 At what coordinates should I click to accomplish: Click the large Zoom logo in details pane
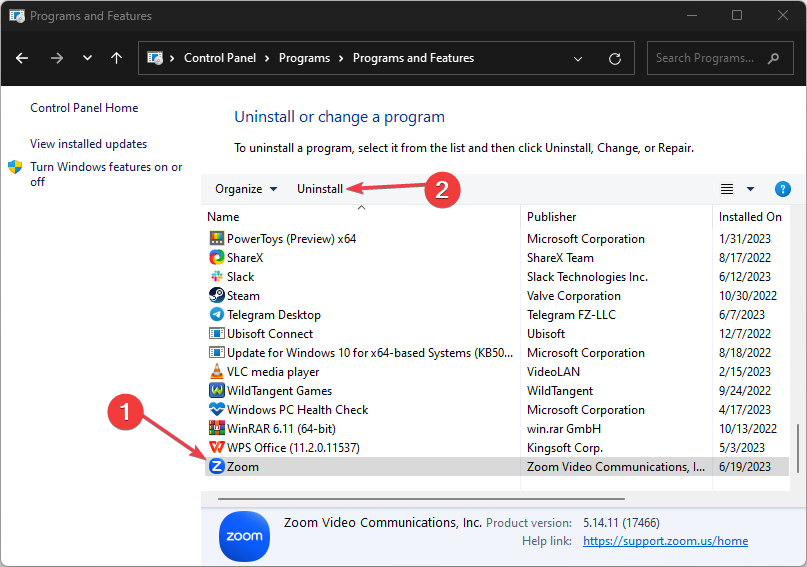pos(244,536)
